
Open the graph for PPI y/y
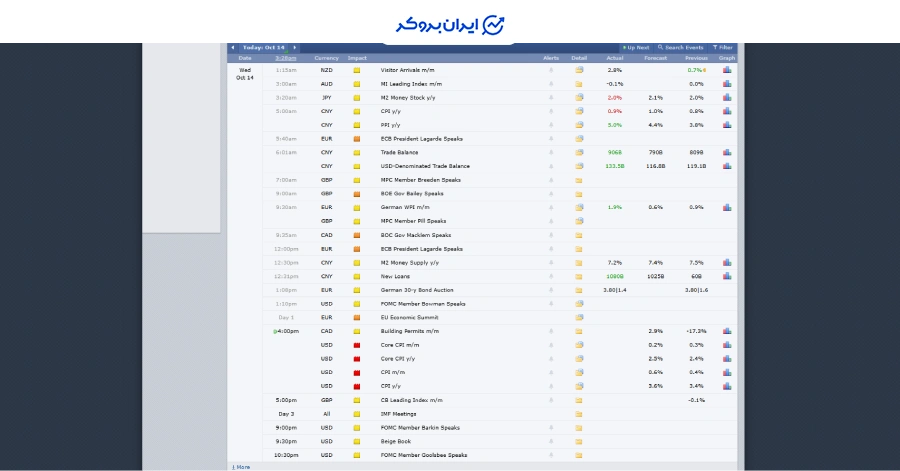(727, 125)
